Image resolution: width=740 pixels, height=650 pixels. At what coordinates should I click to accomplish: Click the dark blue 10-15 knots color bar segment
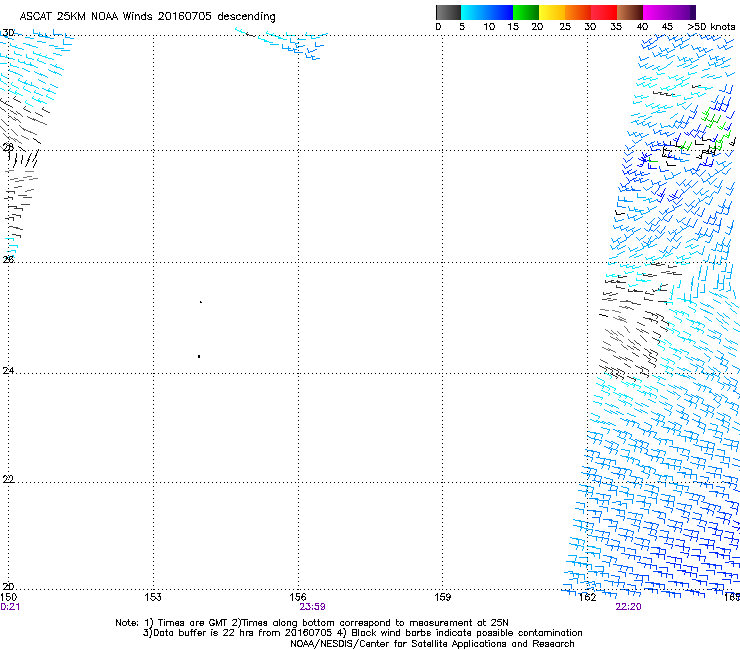tap(500, 12)
